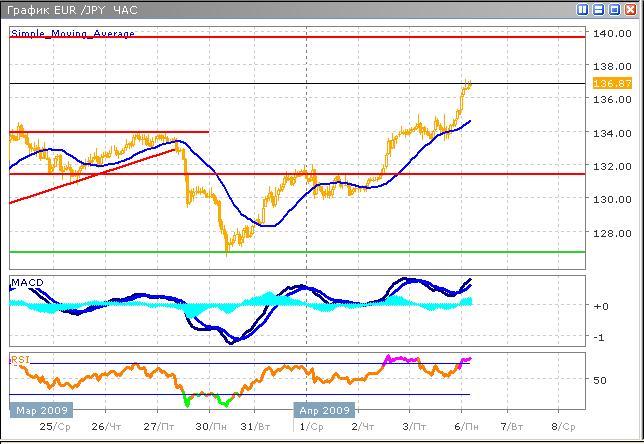Select the Simple_Moving_Average indicator label
644x444 pixels.
[x=72, y=33]
